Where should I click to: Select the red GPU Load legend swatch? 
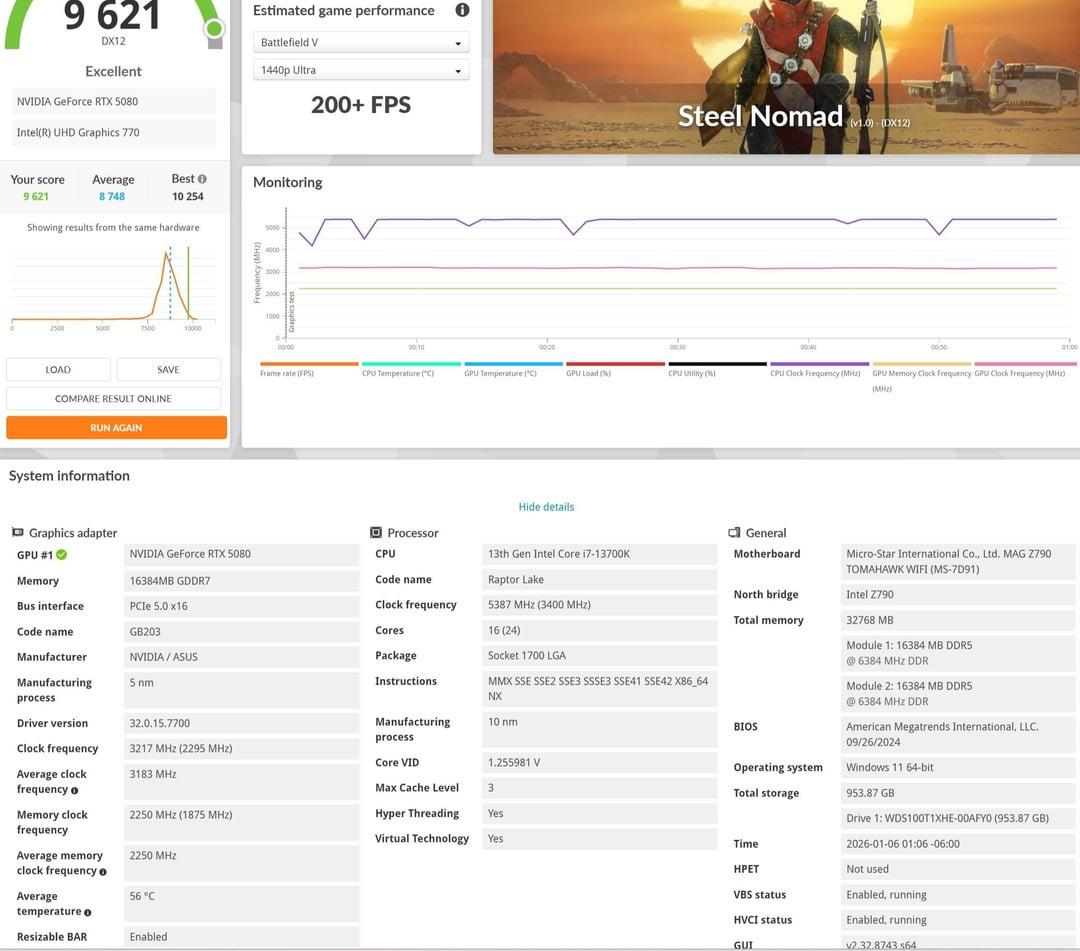(x=615, y=364)
